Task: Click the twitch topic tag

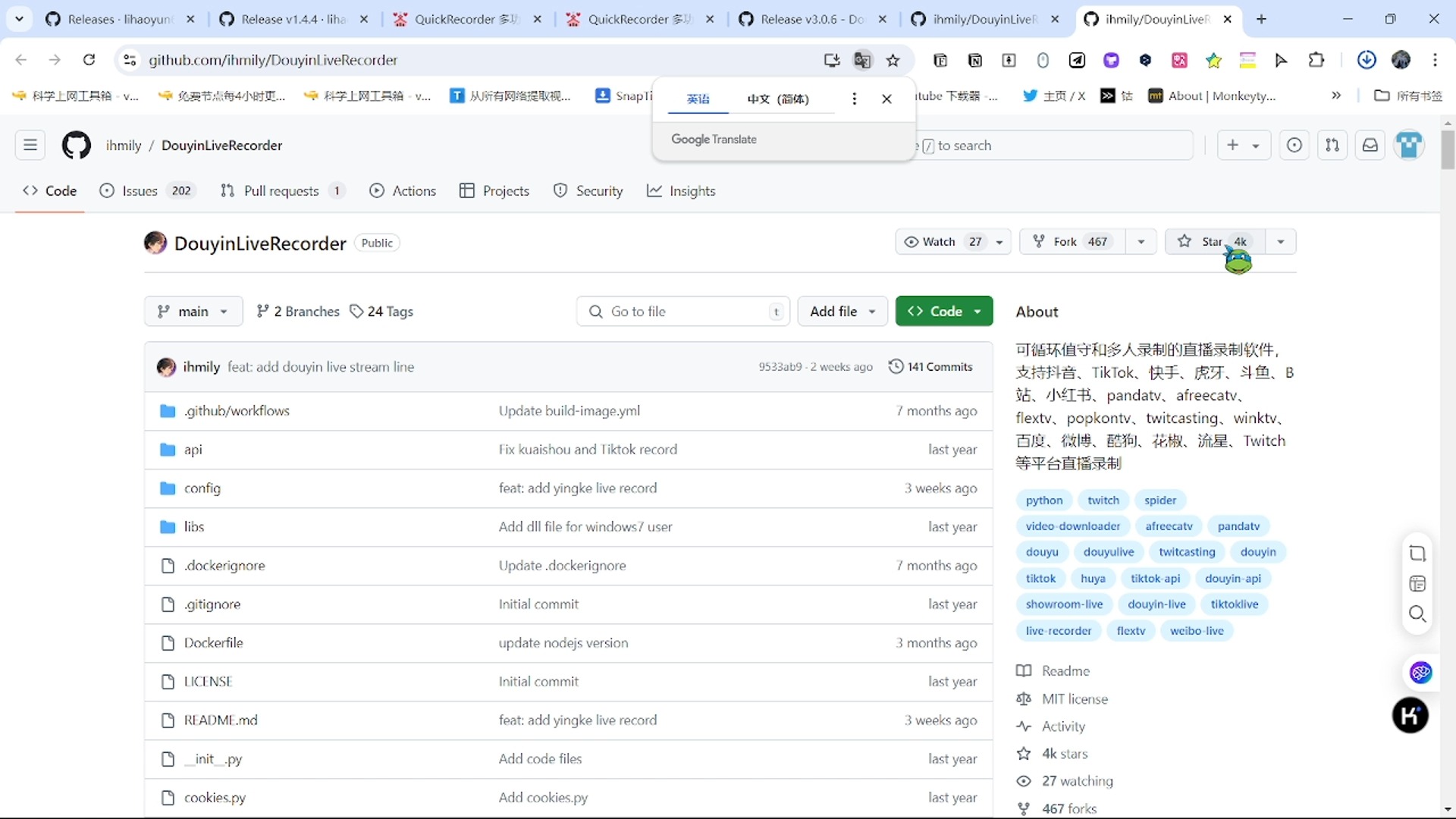Action: tap(1103, 500)
